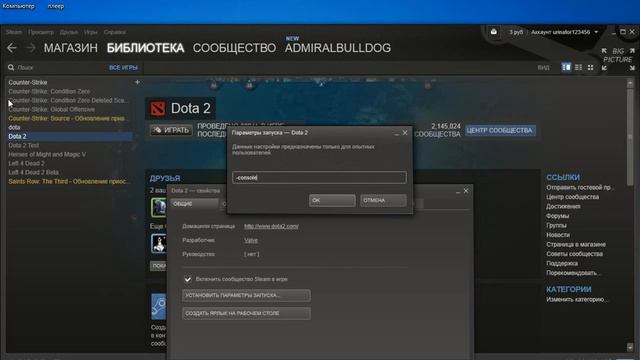Select Left 4 Dead 2 Beta
The width and height of the screenshot is (640, 360).
(x=33, y=172)
